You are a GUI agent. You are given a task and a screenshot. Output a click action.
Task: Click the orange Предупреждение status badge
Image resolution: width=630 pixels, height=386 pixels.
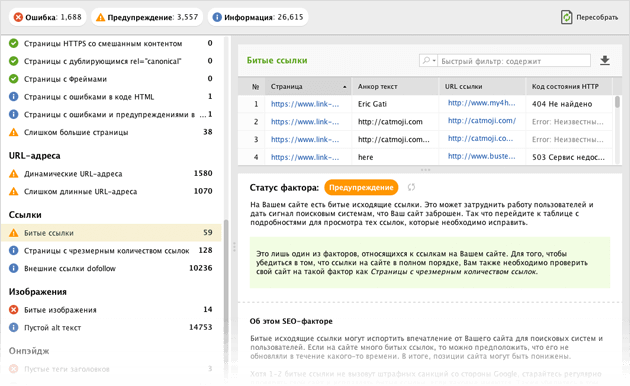(361, 188)
